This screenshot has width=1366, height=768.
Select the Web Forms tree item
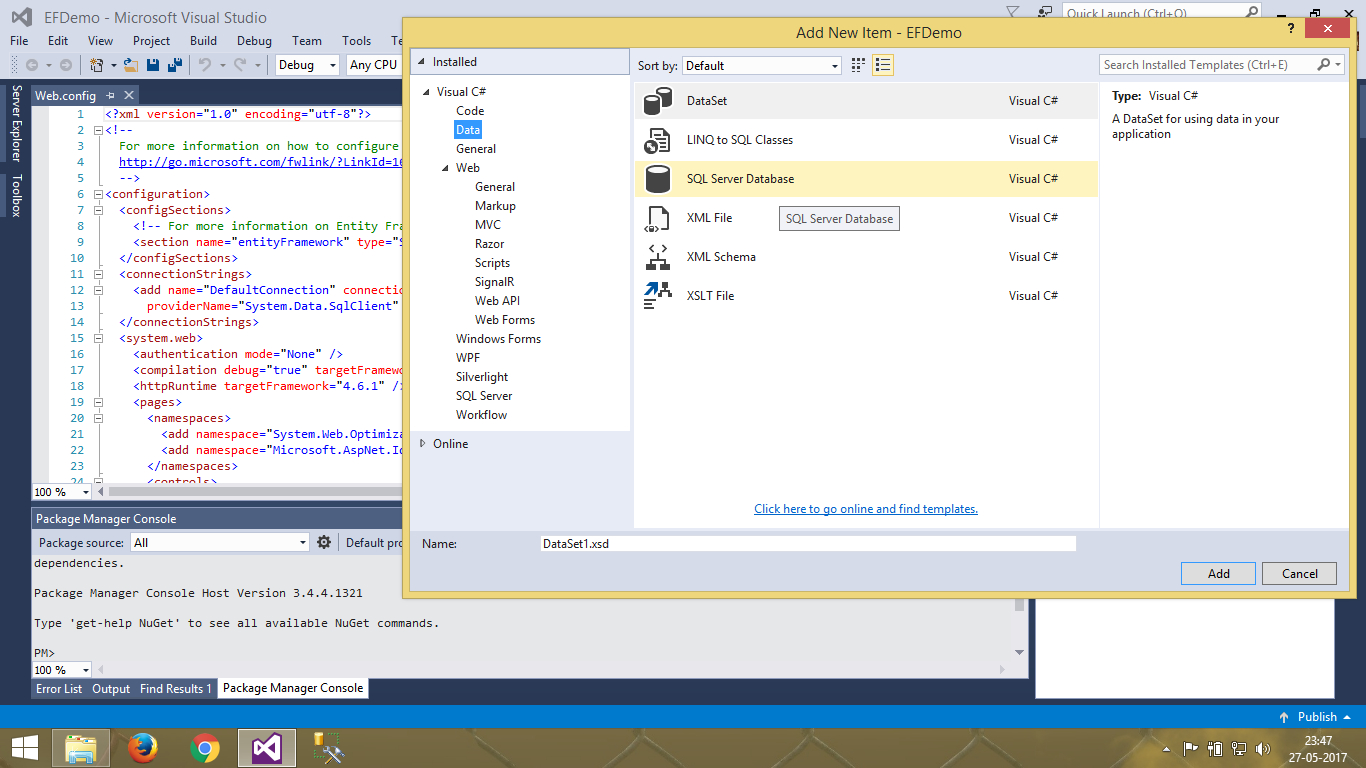[505, 320]
